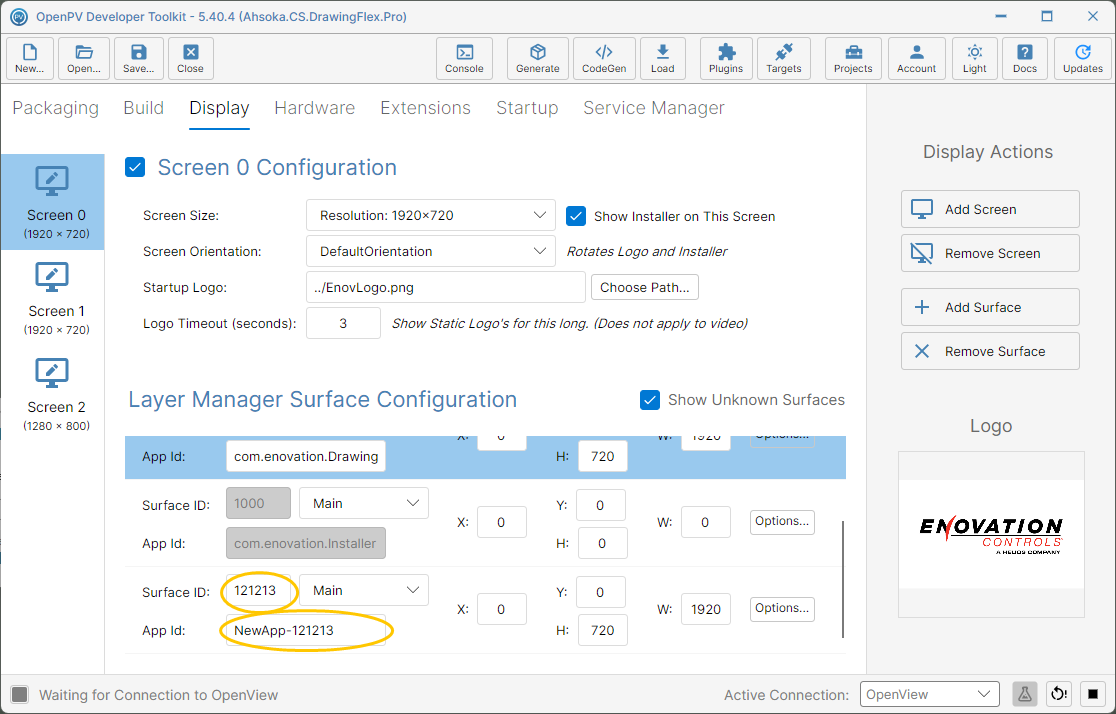
Task: Open the Account toolbar item
Action: pyautogui.click(x=917, y=58)
